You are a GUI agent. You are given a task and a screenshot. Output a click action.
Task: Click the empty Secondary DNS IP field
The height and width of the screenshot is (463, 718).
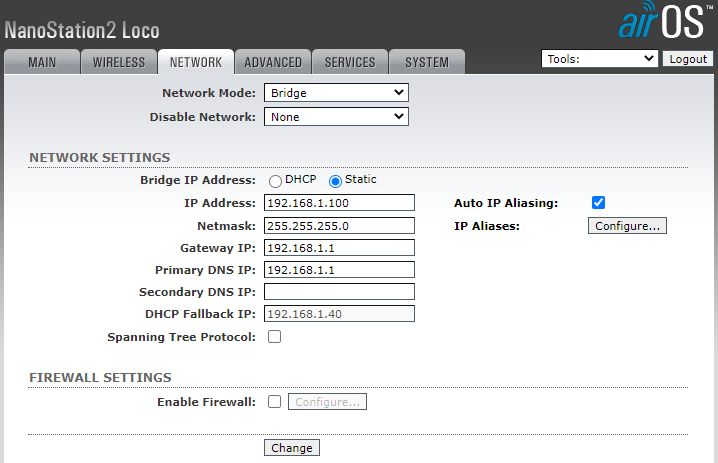click(x=339, y=292)
